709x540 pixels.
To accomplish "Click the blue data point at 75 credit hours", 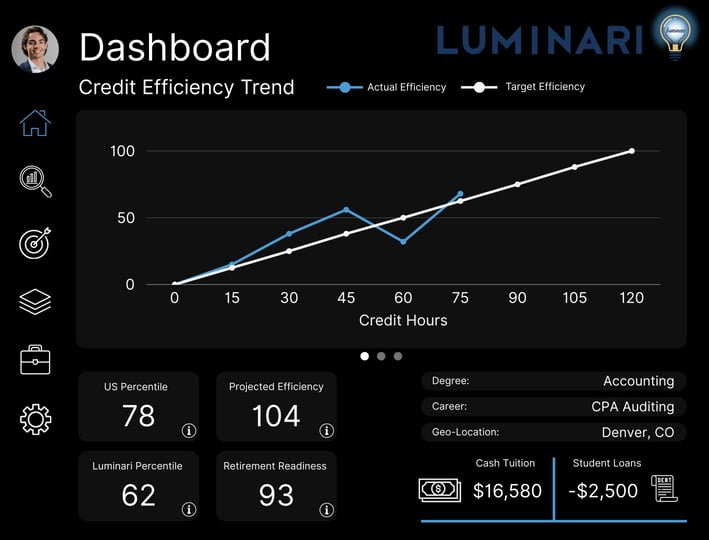I will click(460, 194).
